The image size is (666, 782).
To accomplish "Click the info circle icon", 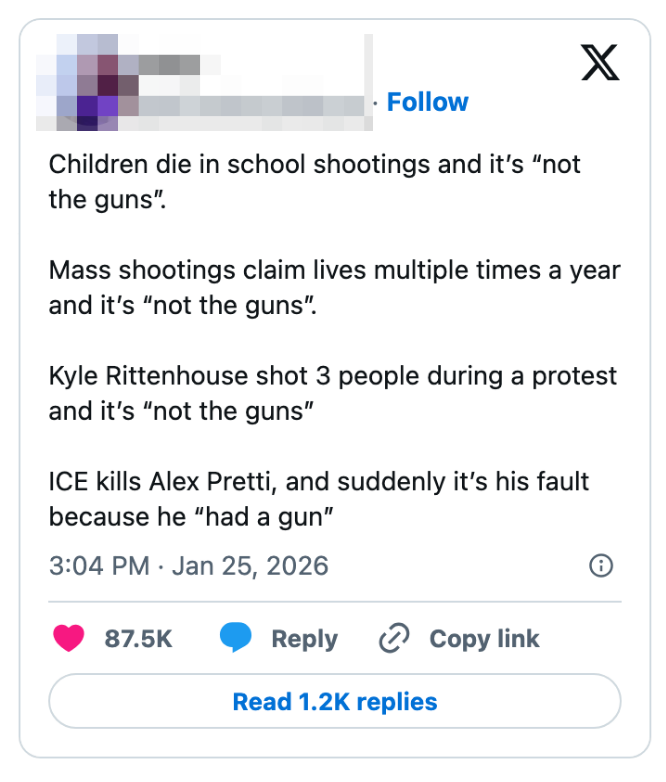I will point(601,566).
